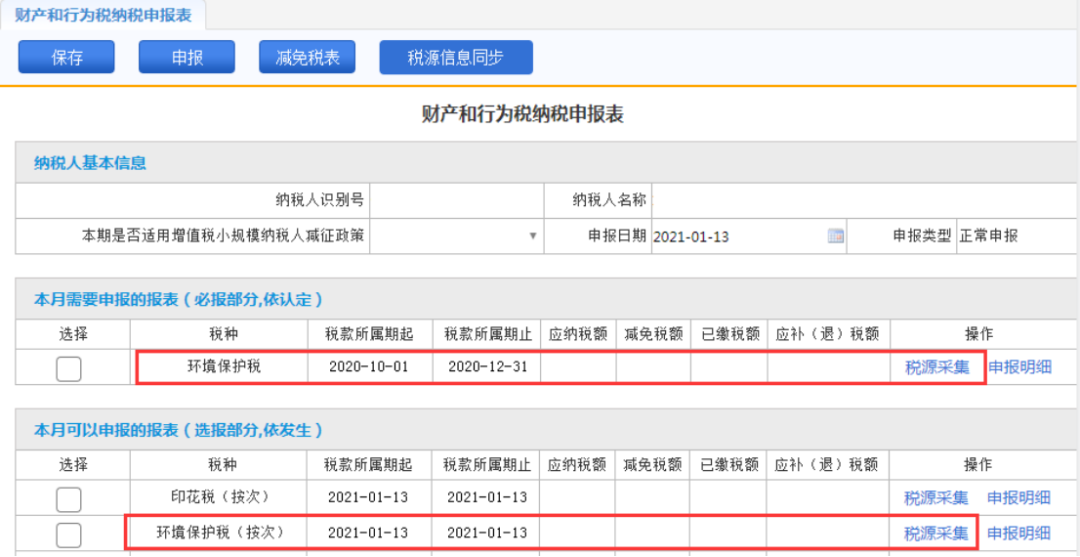Tick the checkbox for 环境保护税 row
The image size is (1080, 557).
pyautogui.click(x=69, y=369)
